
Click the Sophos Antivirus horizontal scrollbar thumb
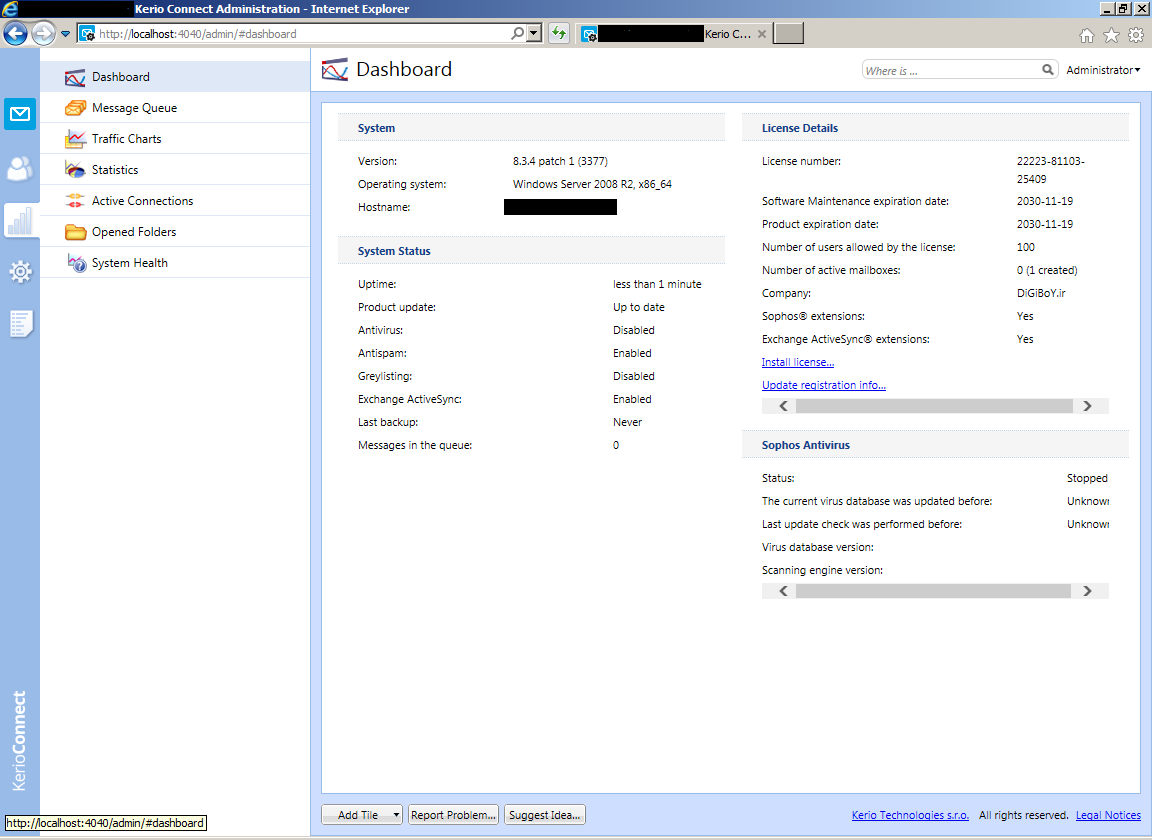coord(933,591)
